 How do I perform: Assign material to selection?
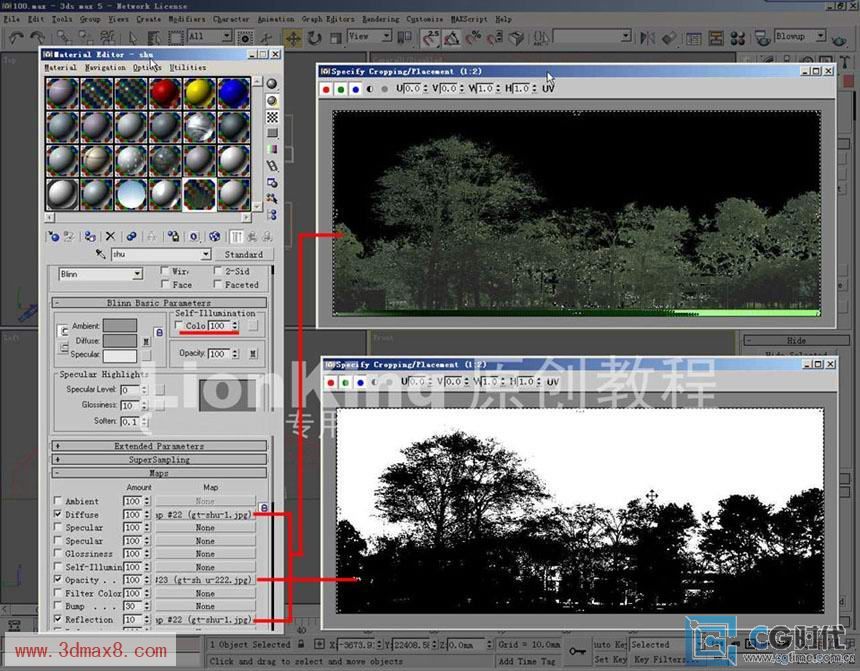point(90,236)
